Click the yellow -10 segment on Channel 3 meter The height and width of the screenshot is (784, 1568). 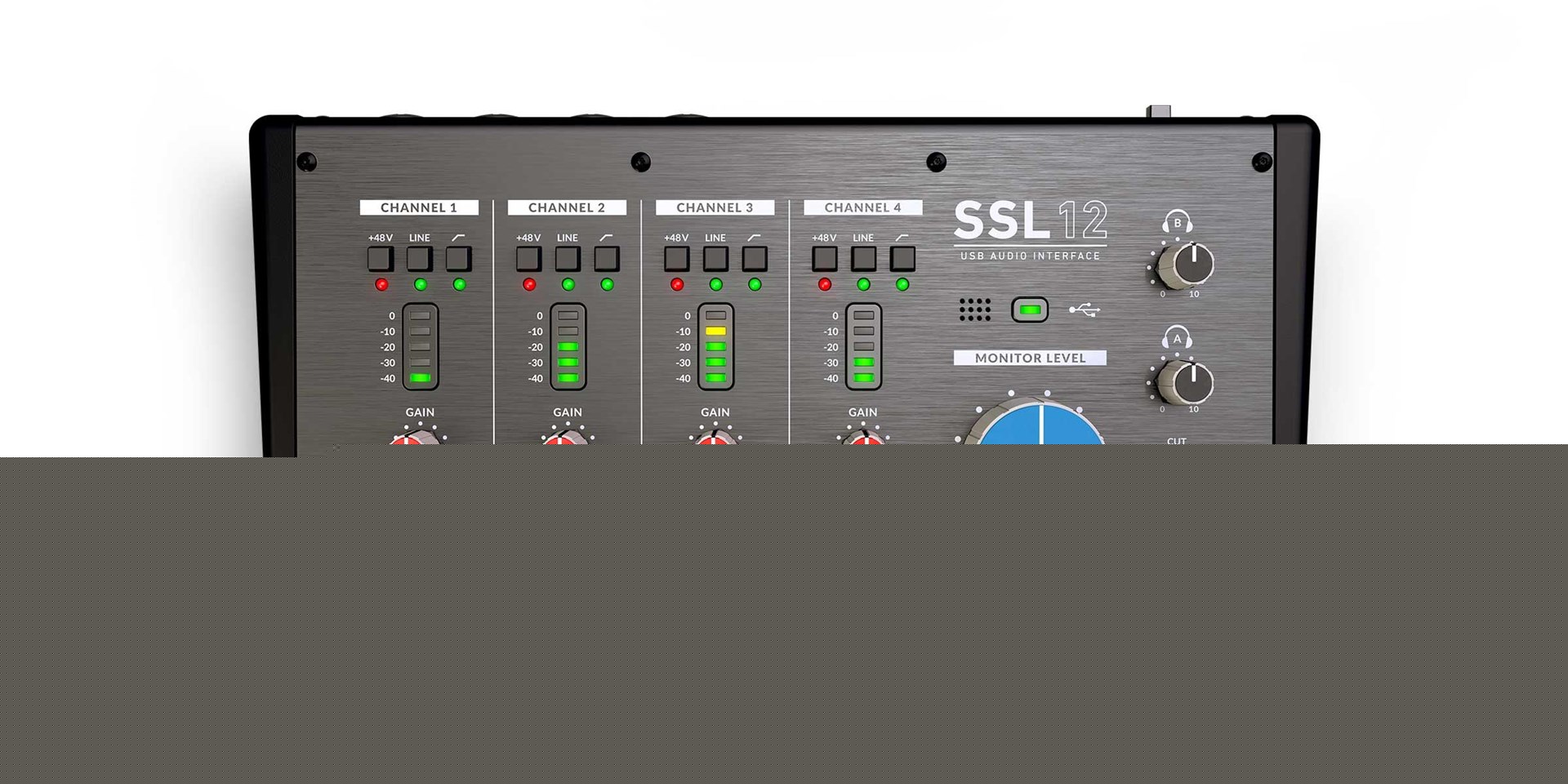click(716, 331)
